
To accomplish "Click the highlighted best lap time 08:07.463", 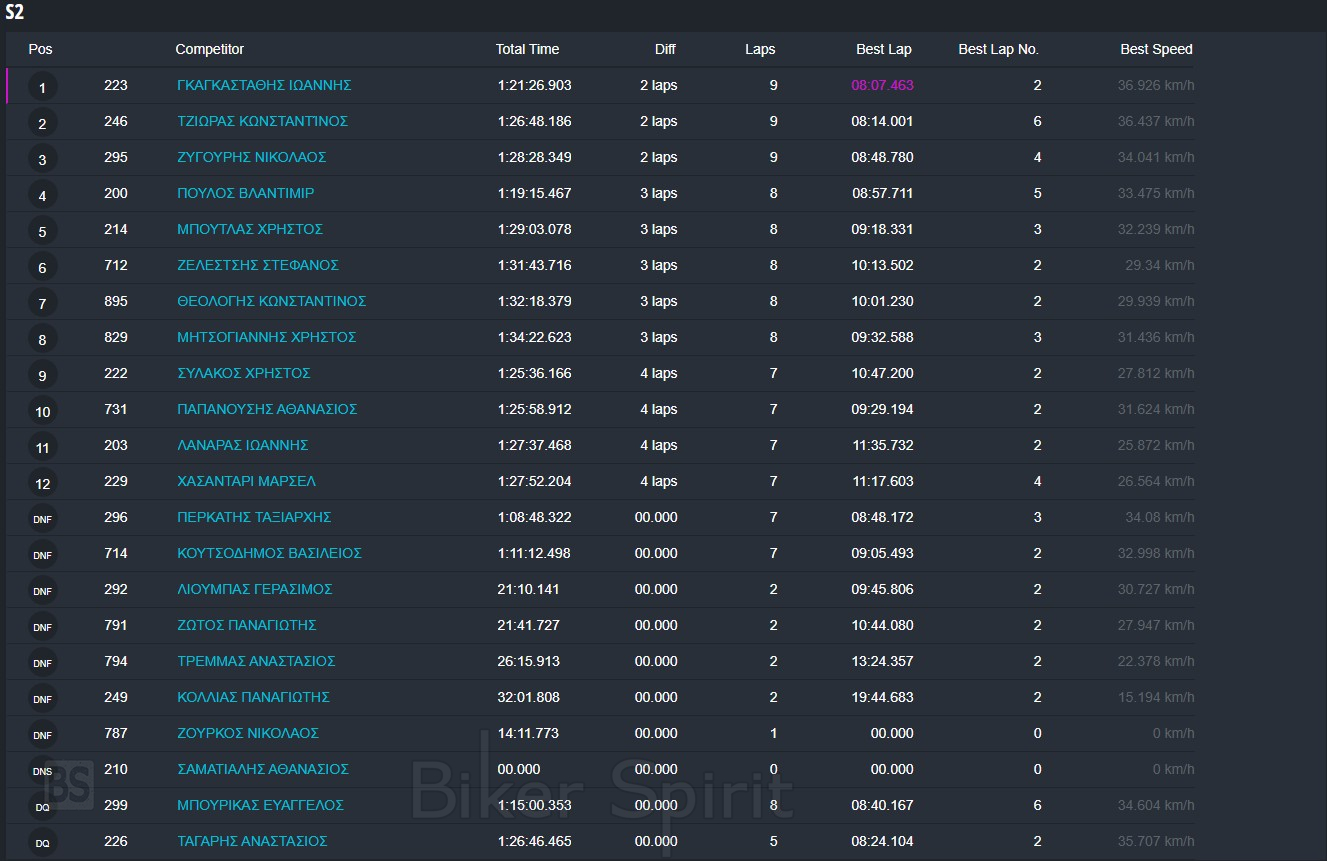I will [882, 85].
